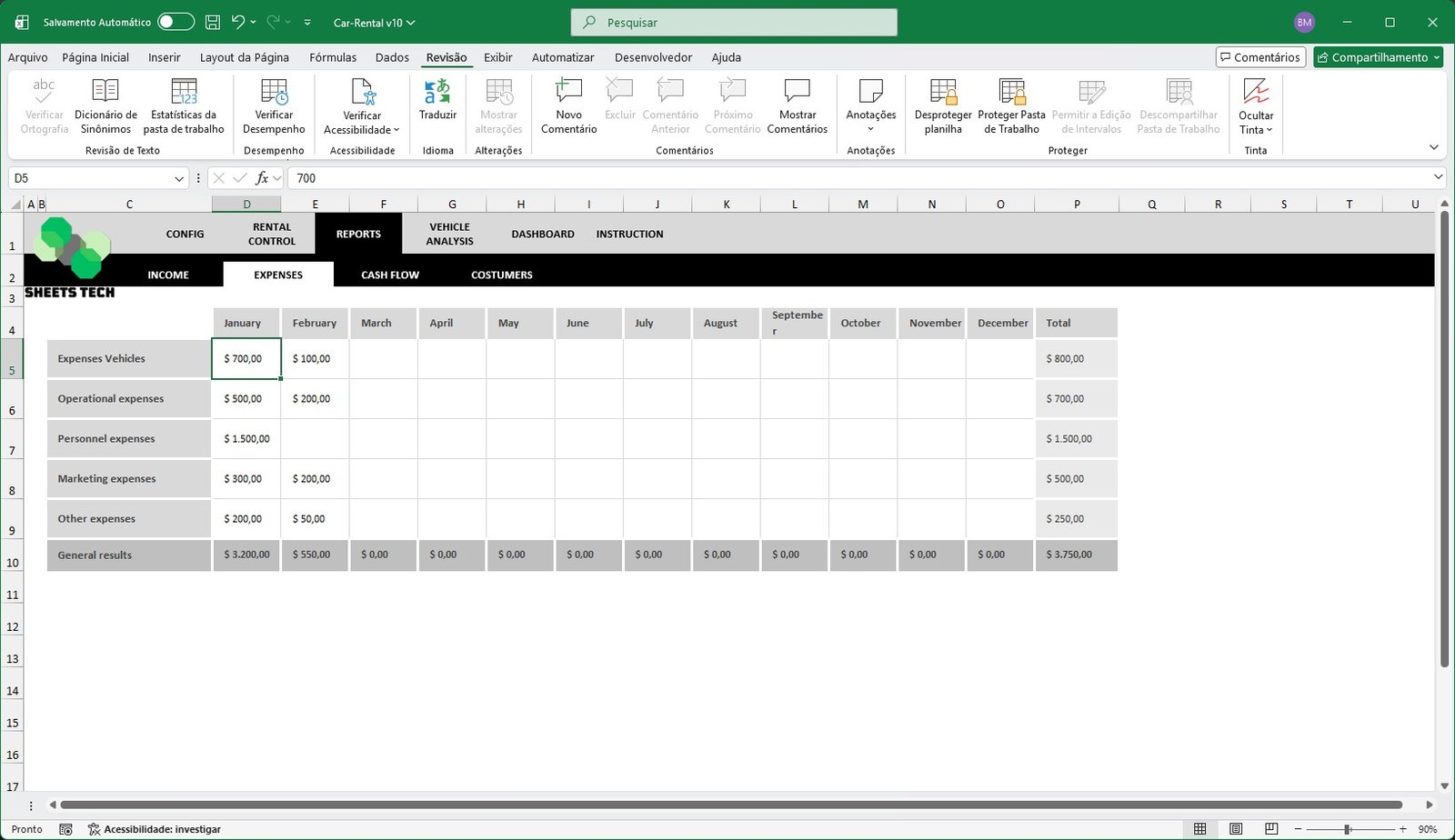Switch to the Fórmulas ribbon tab
This screenshot has height=840, width=1455.
(333, 57)
